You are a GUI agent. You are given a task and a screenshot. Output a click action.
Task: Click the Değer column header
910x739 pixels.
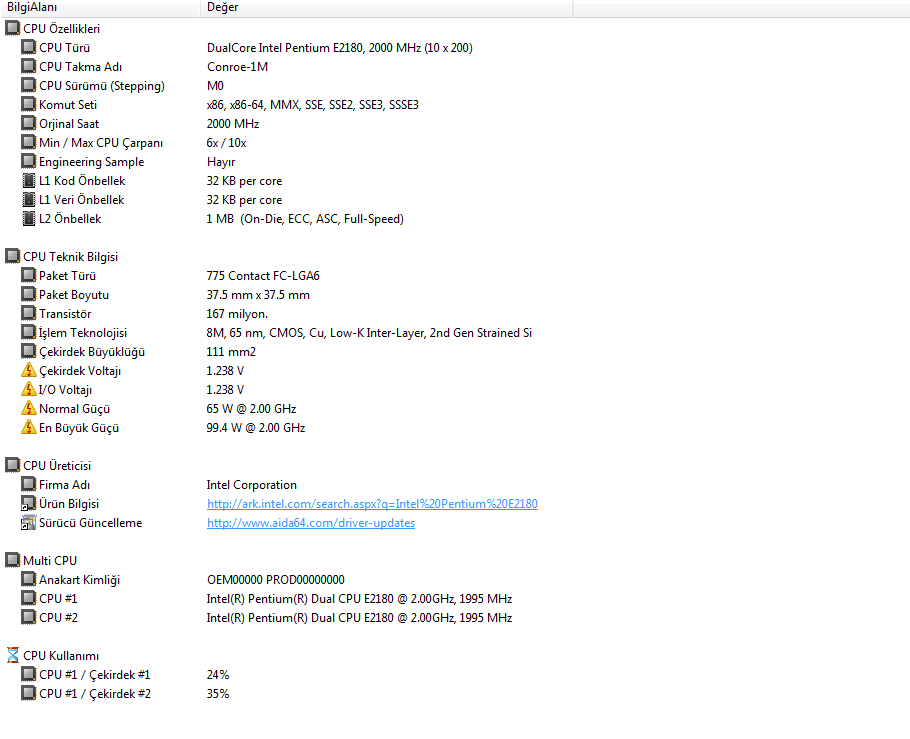tap(387, 8)
